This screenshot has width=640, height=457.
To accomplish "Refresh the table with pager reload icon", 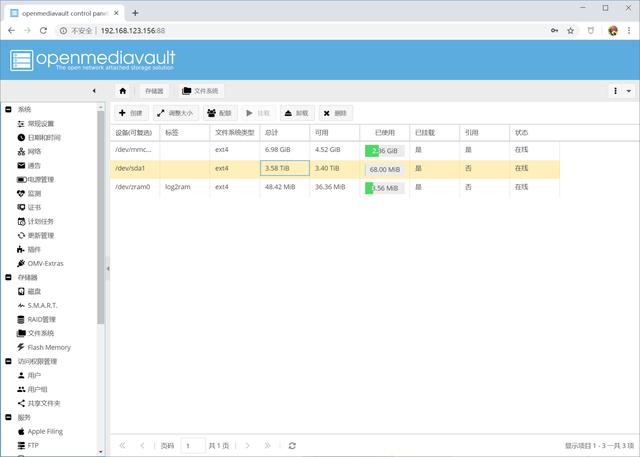I will 292,446.
